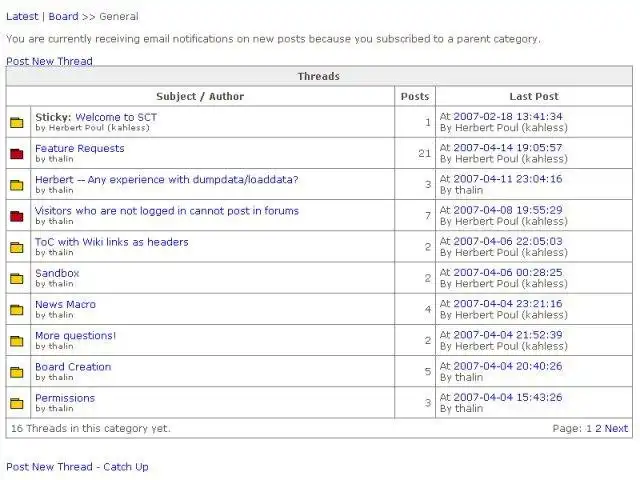The height and width of the screenshot is (480, 640).
Task: Click the email notifications subscription message
Action: [273, 39]
